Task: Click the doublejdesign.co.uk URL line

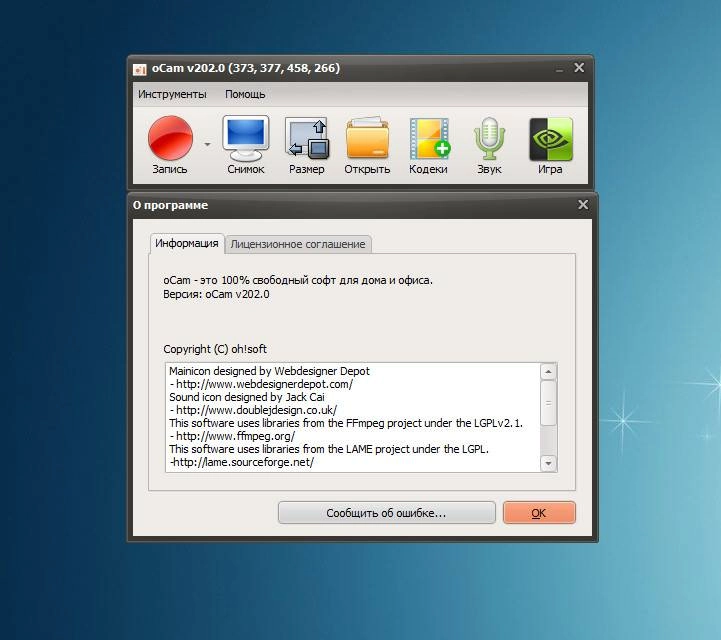Action: coord(253,410)
